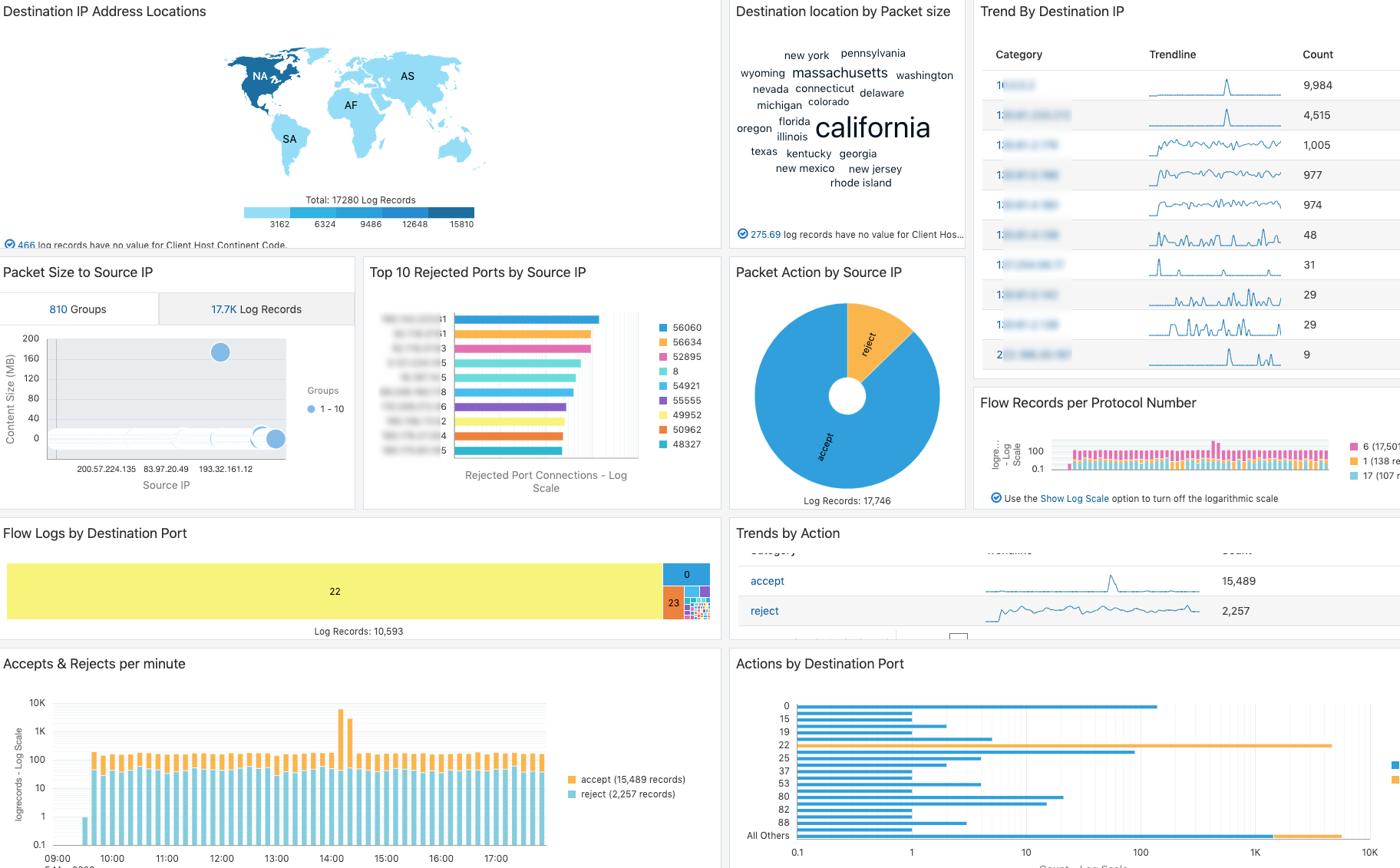Click the info icon beside the logarithmic scale hint
Screen dimensions: 1400x868
pyautogui.click(x=996, y=498)
